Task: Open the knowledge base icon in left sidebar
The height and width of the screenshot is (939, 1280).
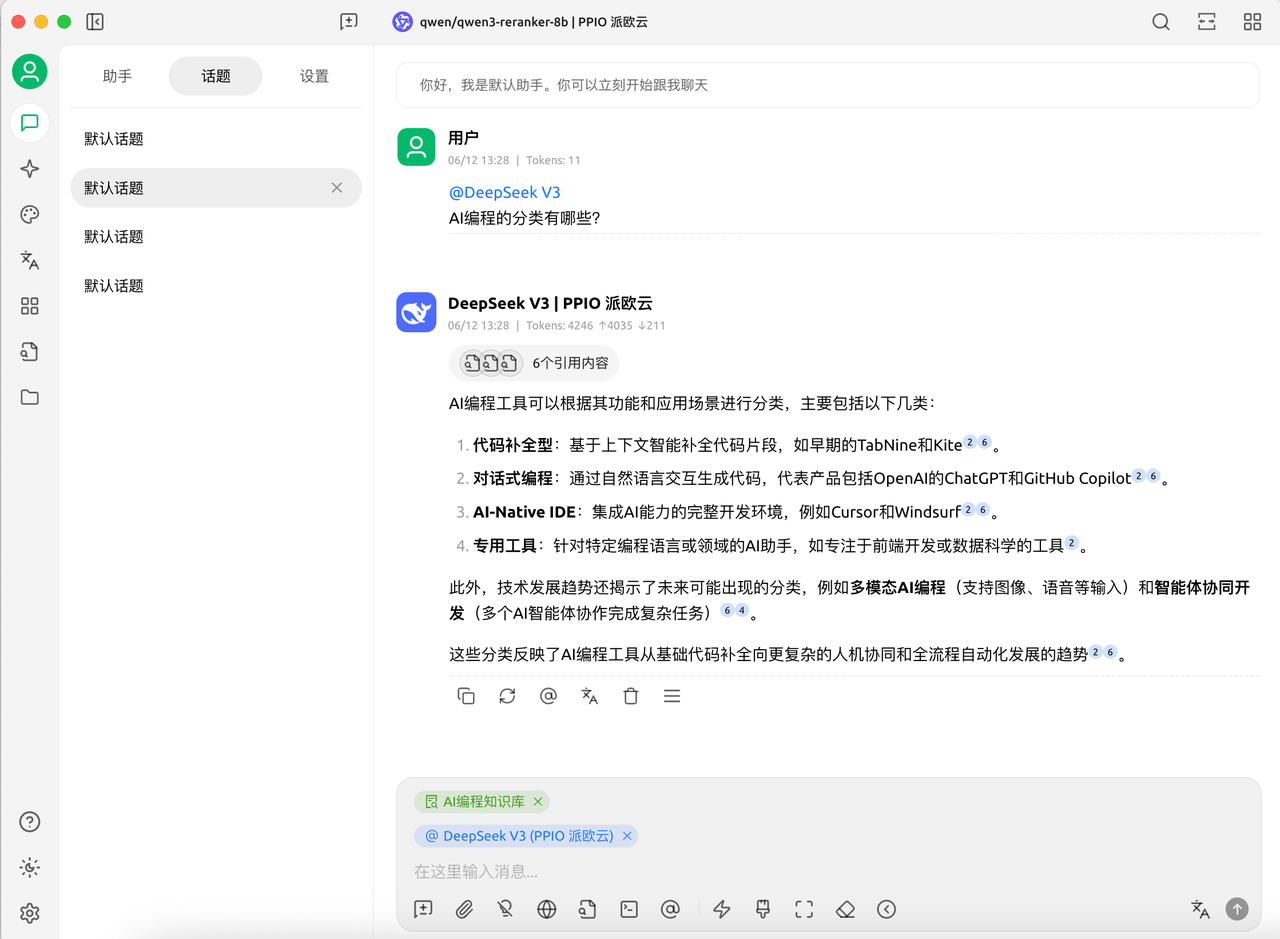Action: (x=29, y=352)
